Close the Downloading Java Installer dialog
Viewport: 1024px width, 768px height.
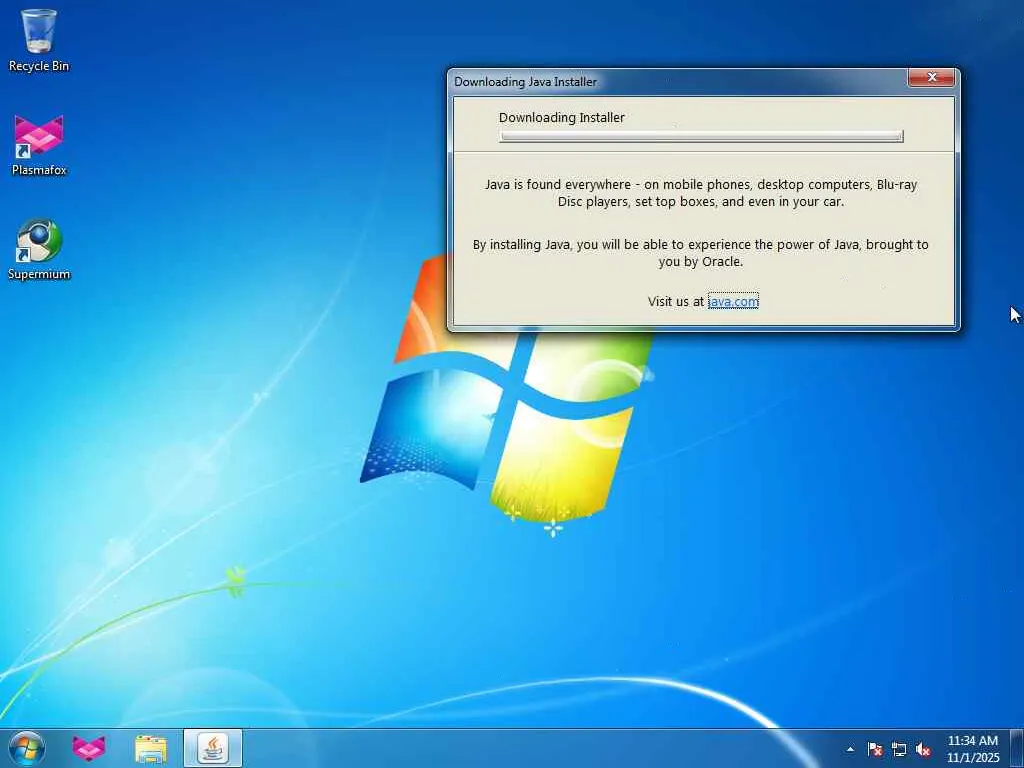click(x=932, y=78)
